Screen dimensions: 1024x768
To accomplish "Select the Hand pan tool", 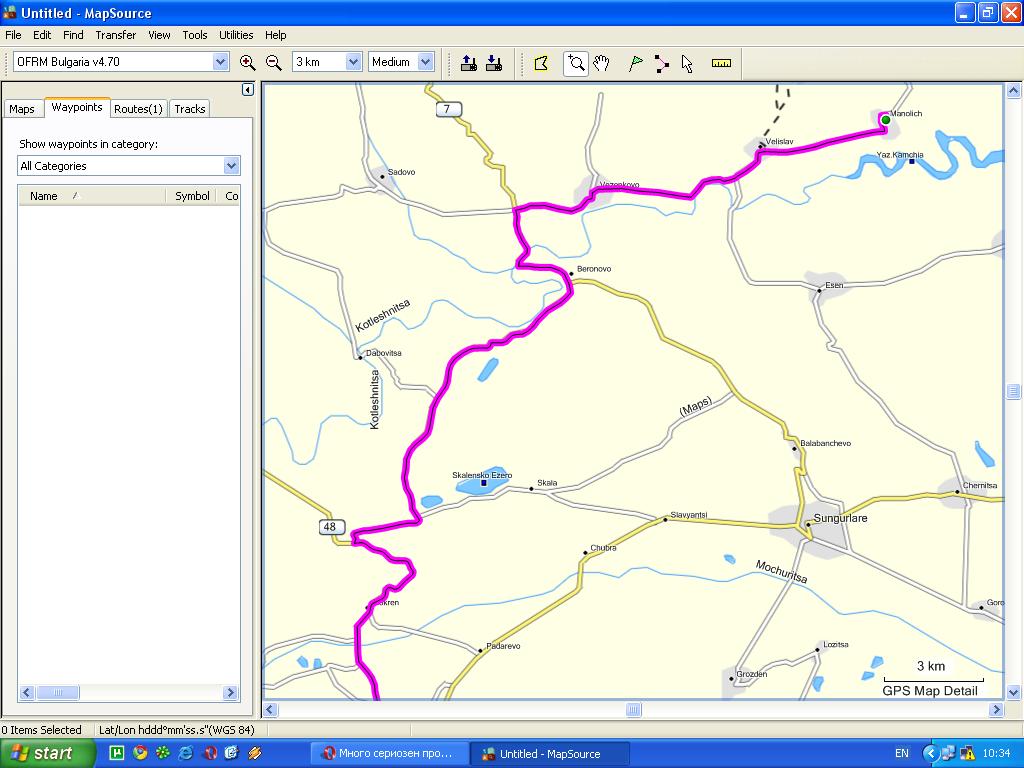I will pyautogui.click(x=601, y=63).
